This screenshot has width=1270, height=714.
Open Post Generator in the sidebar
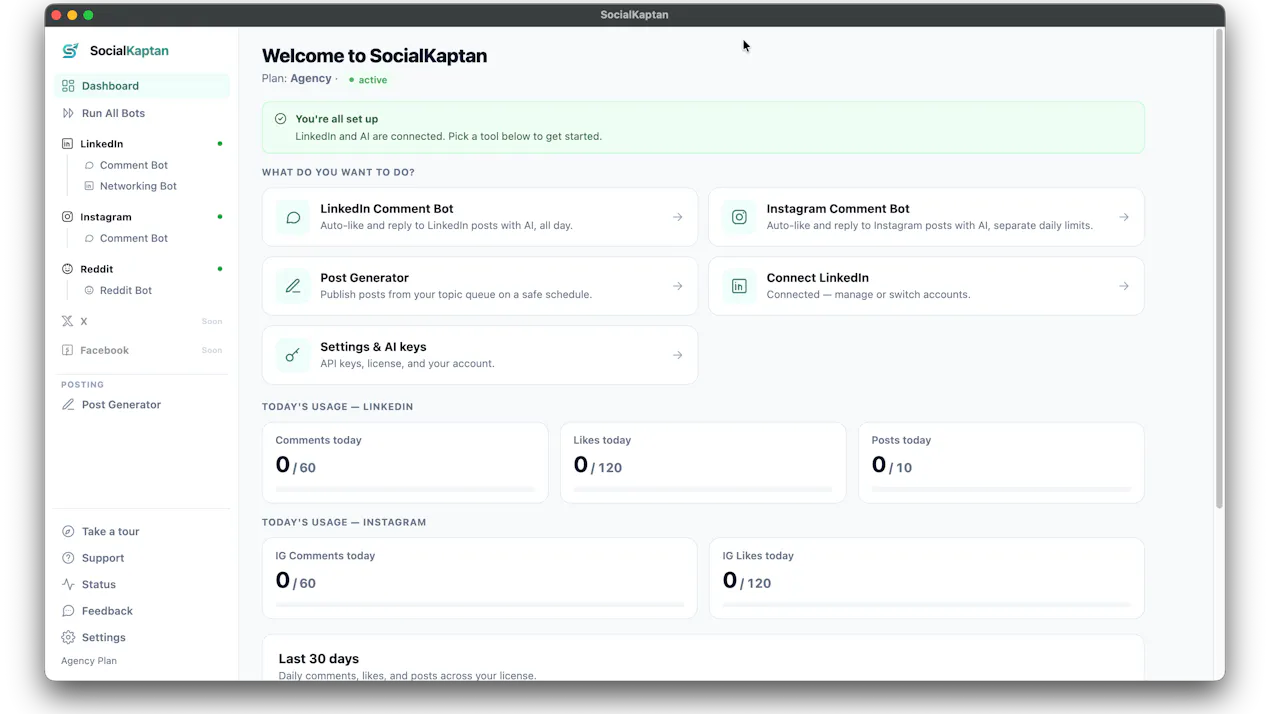click(142, 405)
